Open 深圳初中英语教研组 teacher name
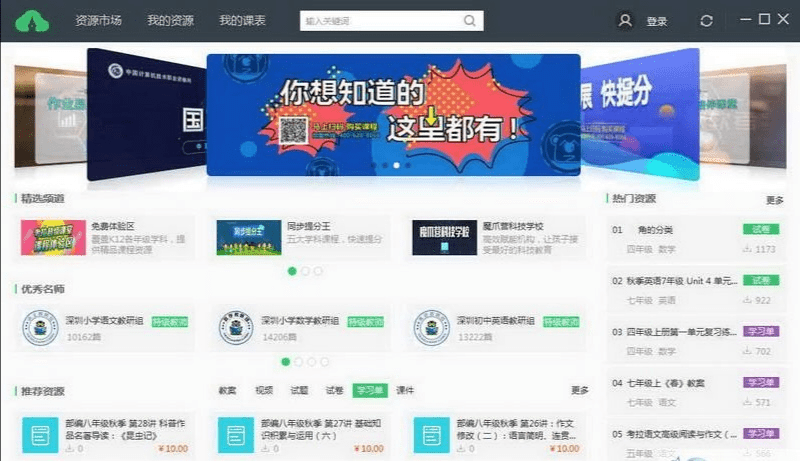800x461 pixels. tap(495, 320)
